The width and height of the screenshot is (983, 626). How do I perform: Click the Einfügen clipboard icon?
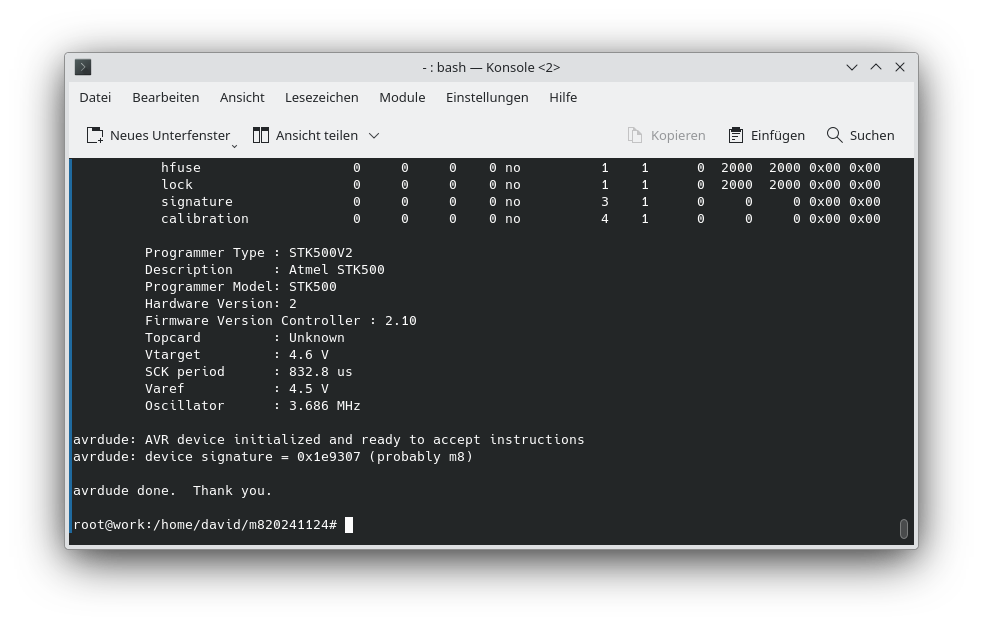click(737, 135)
